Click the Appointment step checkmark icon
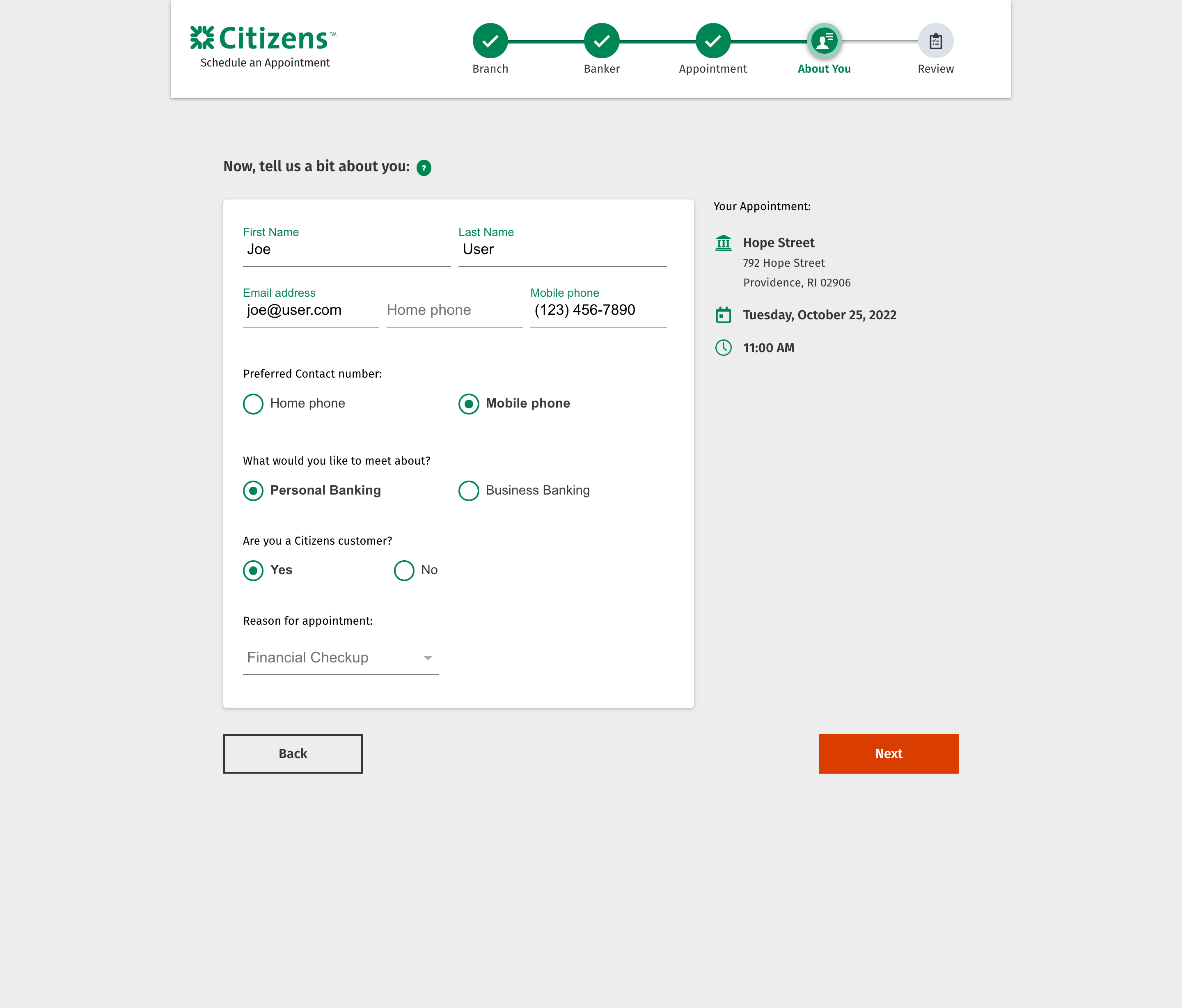This screenshot has width=1182, height=1008. tap(712, 41)
